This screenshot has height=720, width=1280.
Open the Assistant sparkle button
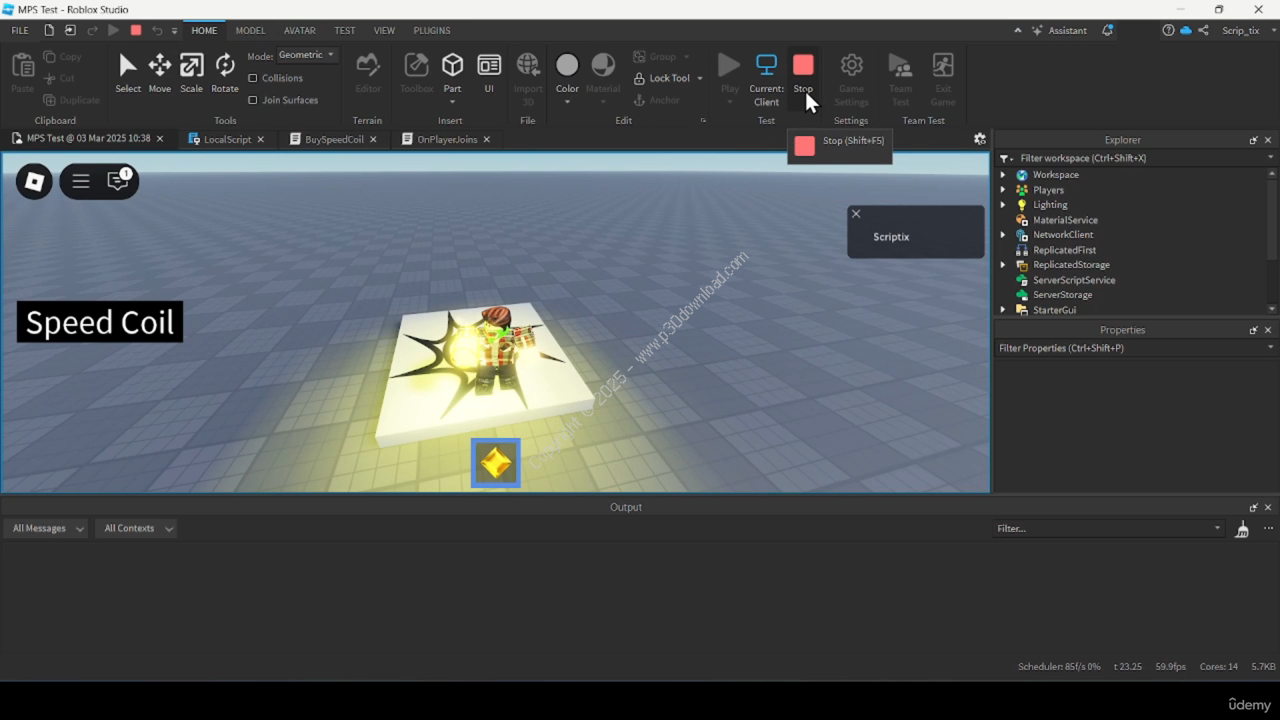[1059, 30]
